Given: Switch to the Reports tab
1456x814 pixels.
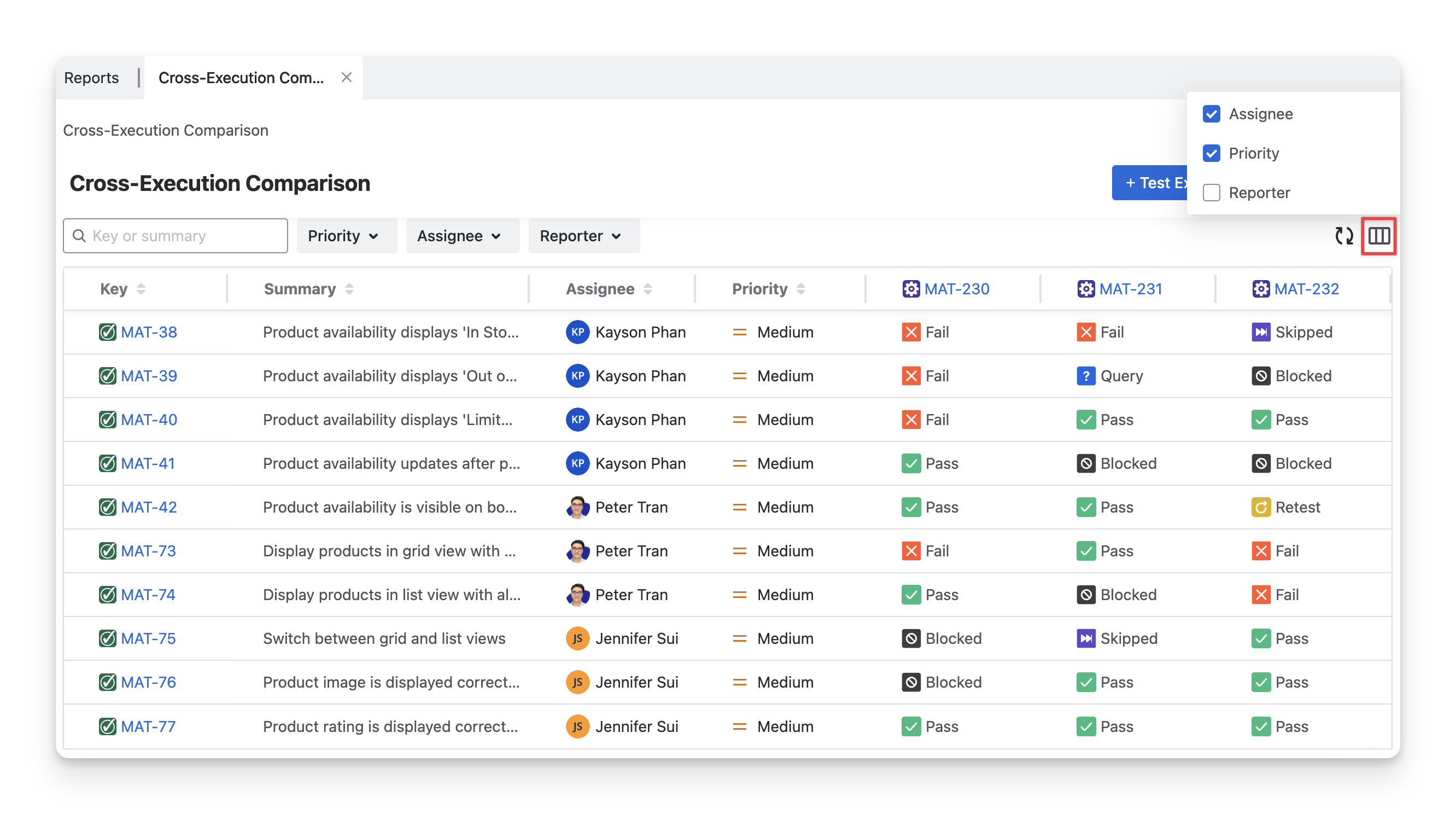Looking at the screenshot, I should [91, 78].
